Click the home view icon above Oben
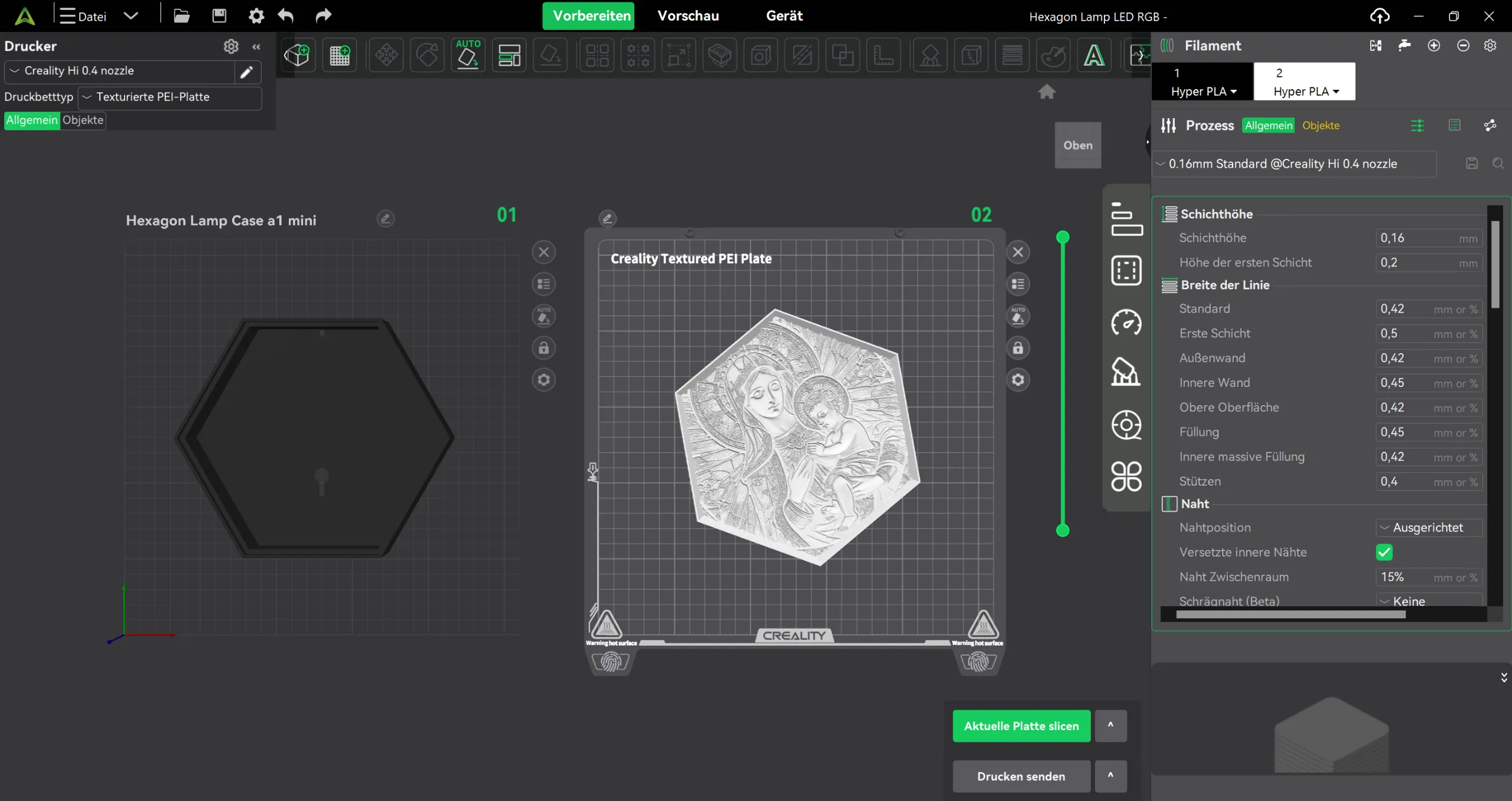Image resolution: width=1512 pixels, height=801 pixels. point(1047,92)
